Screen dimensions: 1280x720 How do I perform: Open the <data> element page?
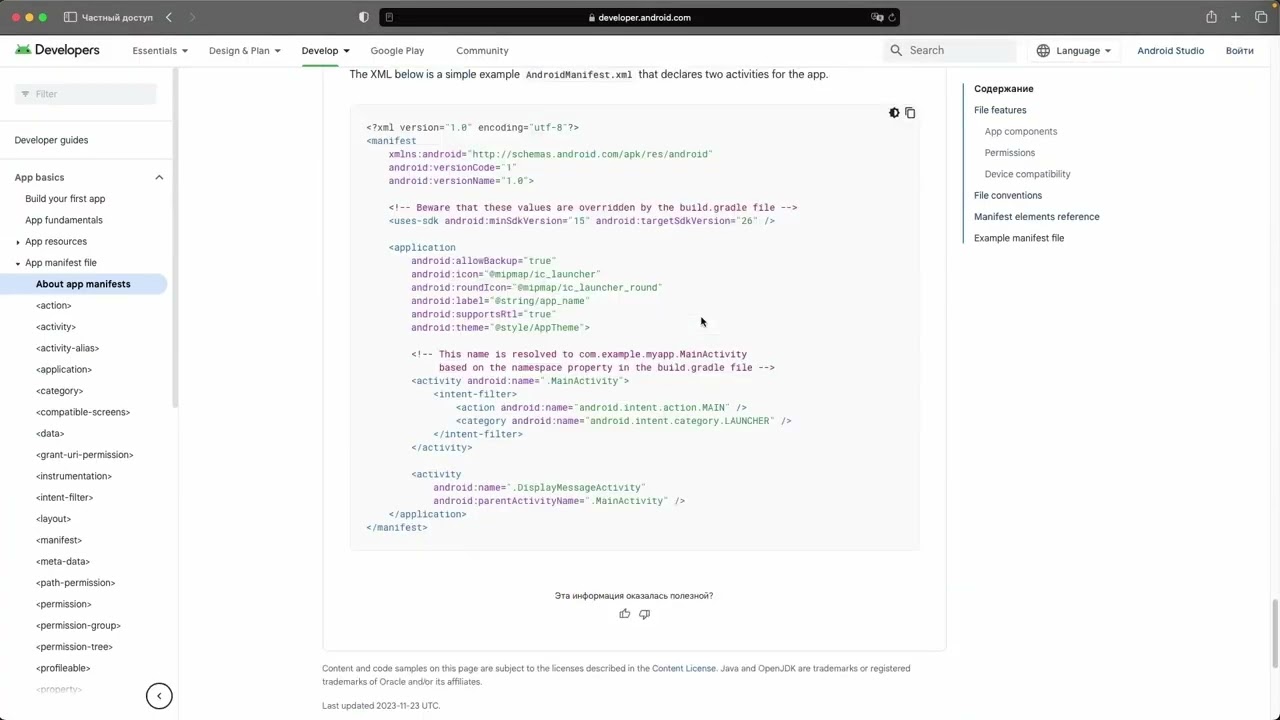[50, 433]
